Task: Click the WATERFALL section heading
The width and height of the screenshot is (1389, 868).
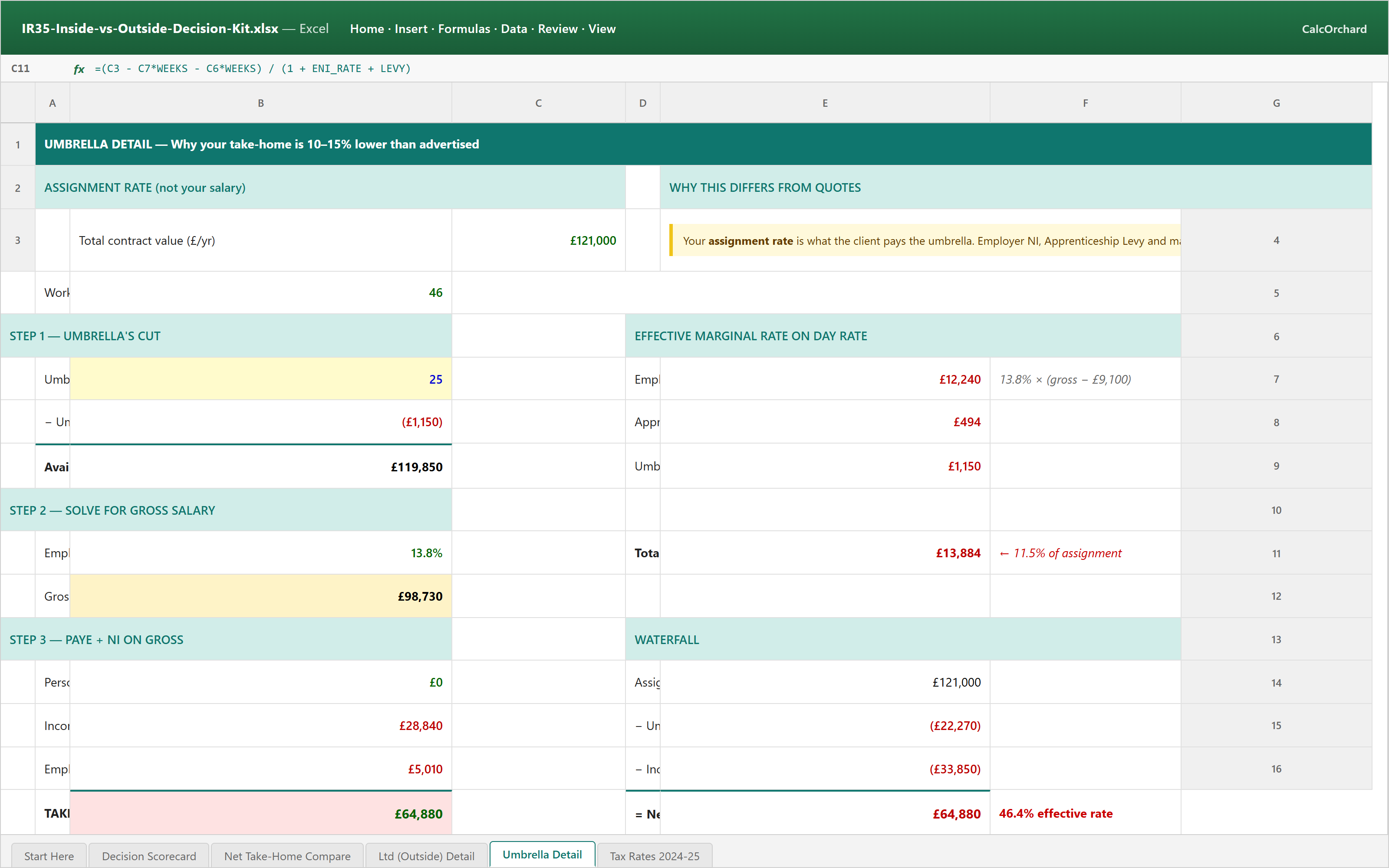Action: tap(903, 640)
